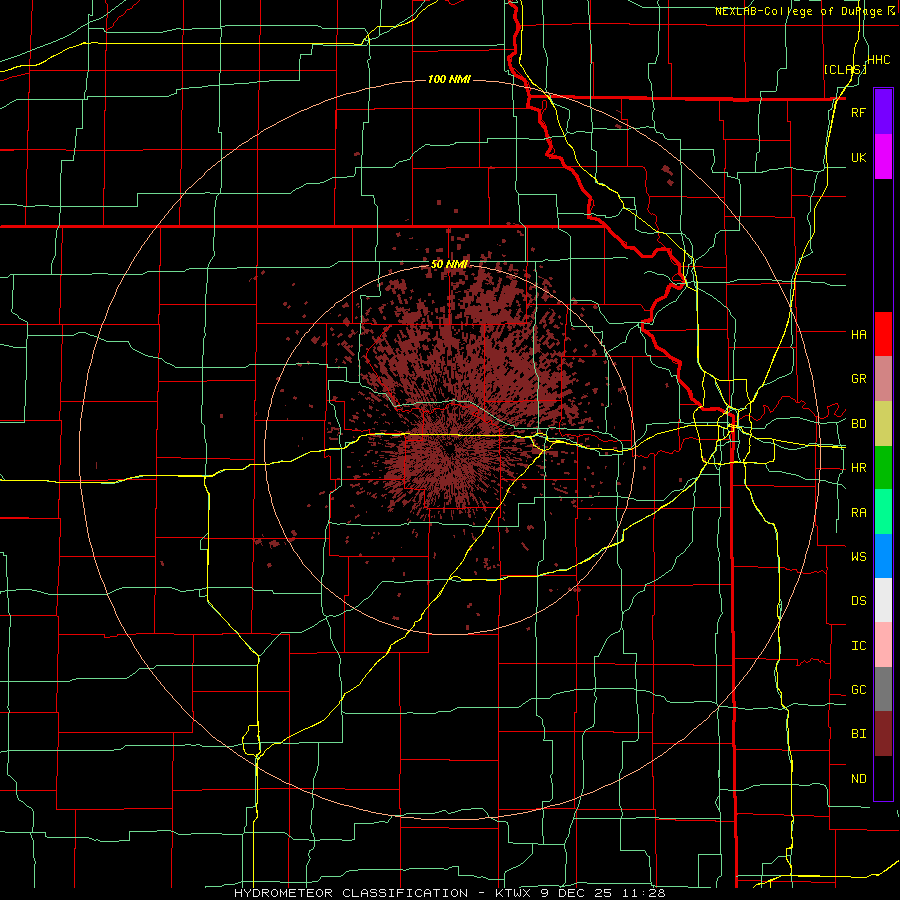Click the [CLAS] units label
The height and width of the screenshot is (900, 900).
coord(845,69)
